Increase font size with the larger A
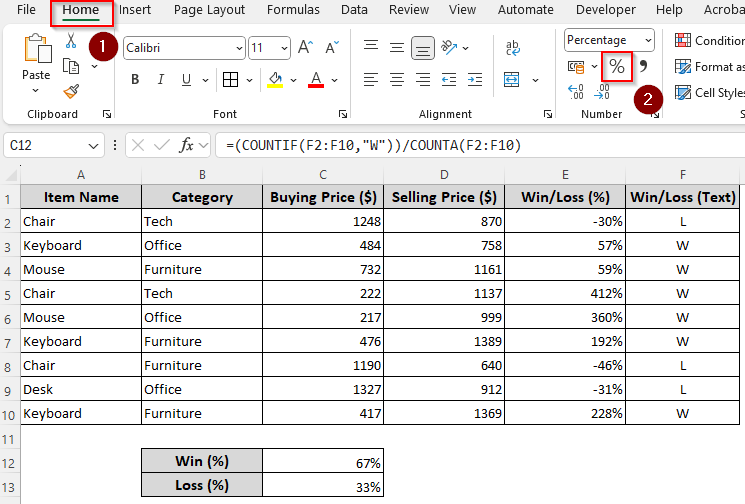This screenshot has height=504, width=745. click(306, 48)
